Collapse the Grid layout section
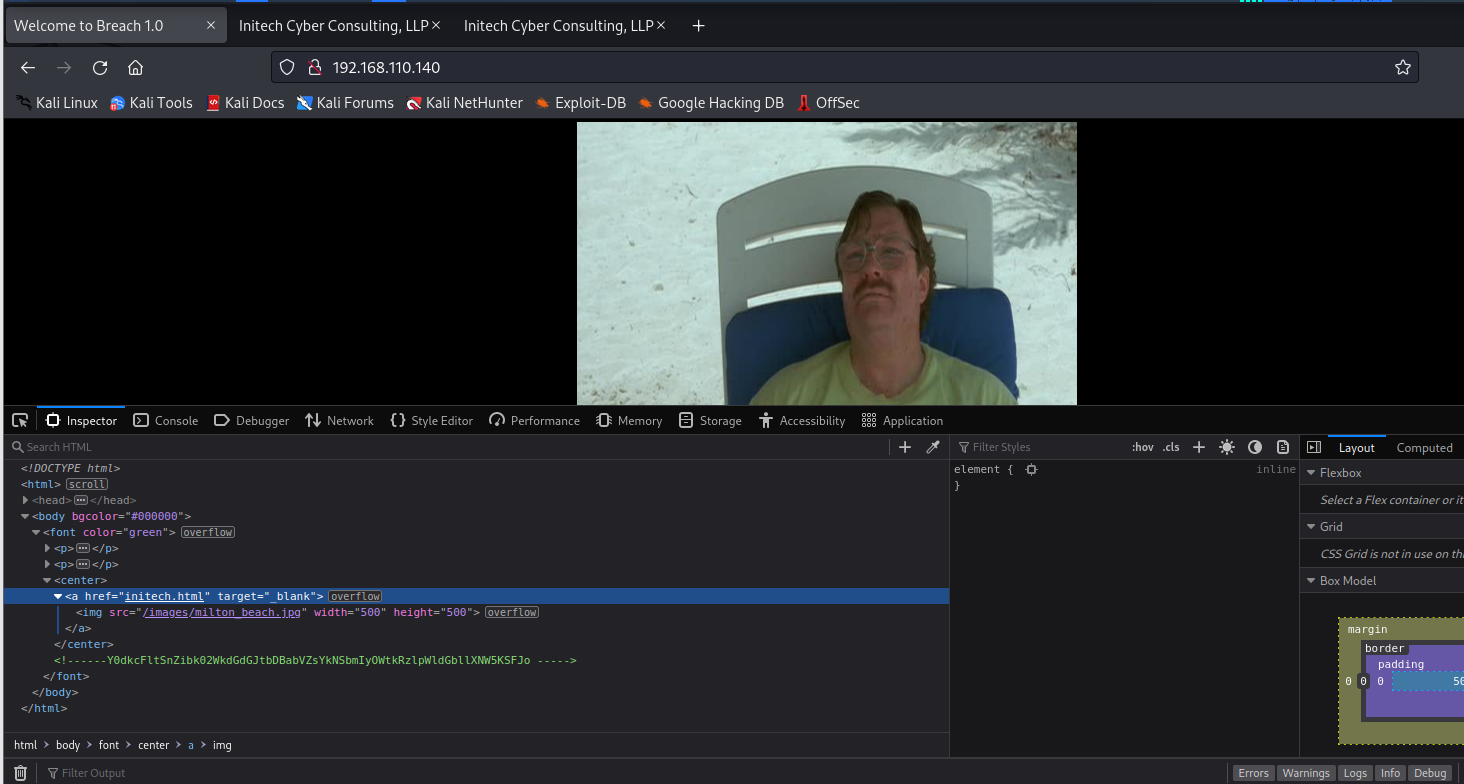This screenshot has width=1464, height=784. pyautogui.click(x=1311, y=527)
